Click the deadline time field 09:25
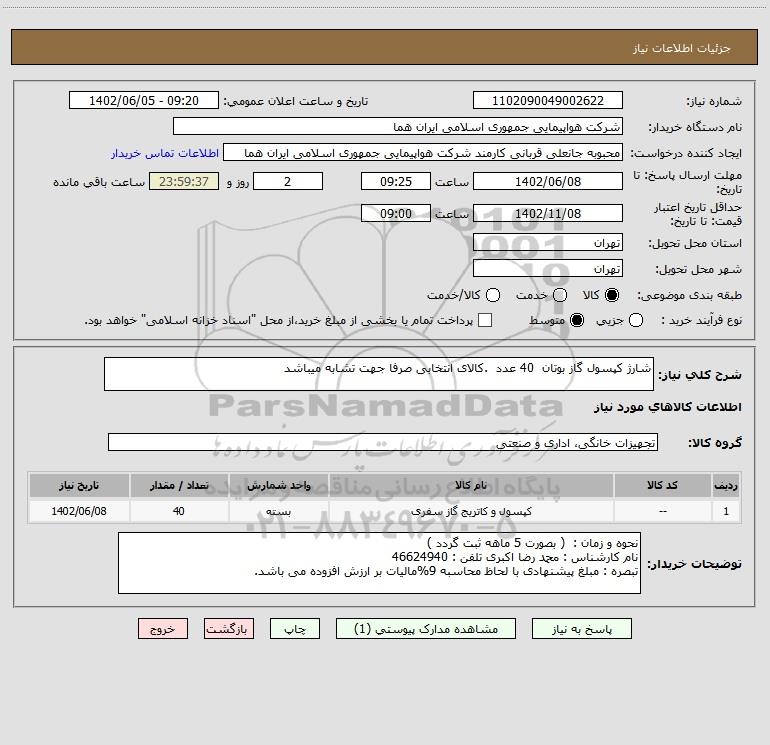The width and height of the screenshot is (770, 745). pyautogui.click(x=396, y=181)
